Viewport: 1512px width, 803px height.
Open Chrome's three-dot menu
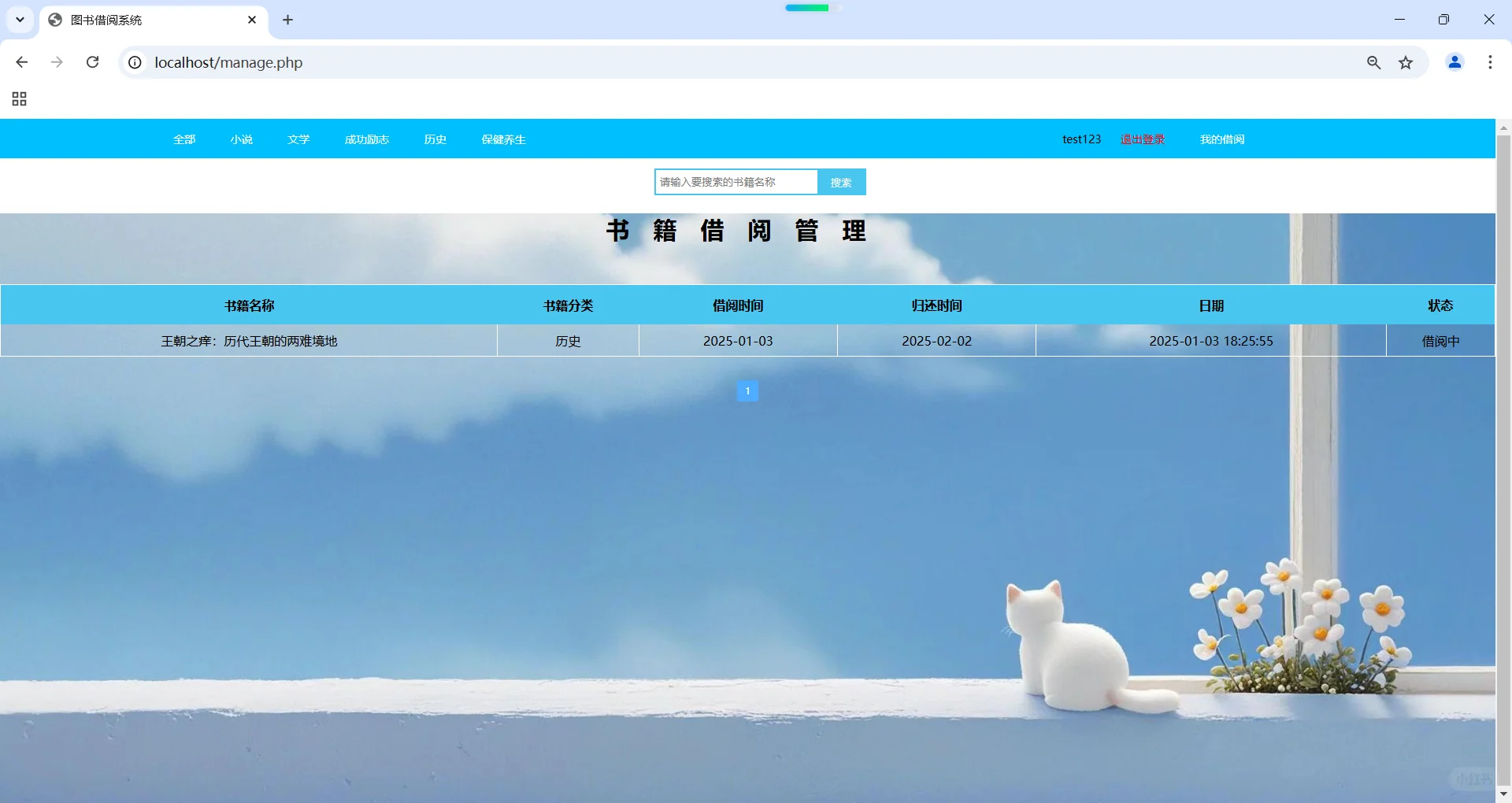click(x=1489, y=62)
